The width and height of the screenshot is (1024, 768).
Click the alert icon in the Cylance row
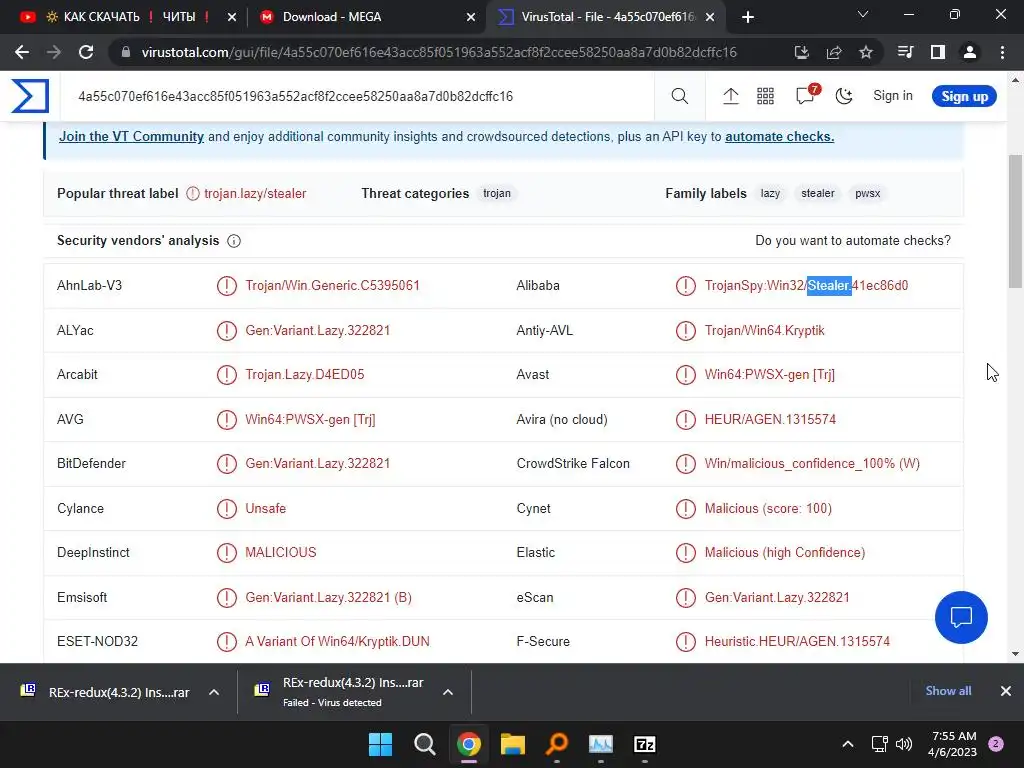pyautogui.click(x=227, y=508)
